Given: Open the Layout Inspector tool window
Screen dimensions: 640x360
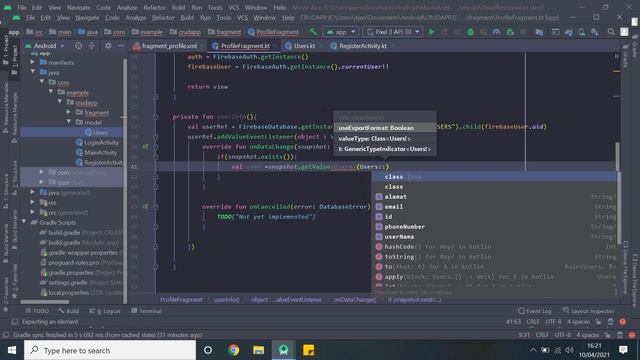Looking at the screenshot, I should click(588, 311).
